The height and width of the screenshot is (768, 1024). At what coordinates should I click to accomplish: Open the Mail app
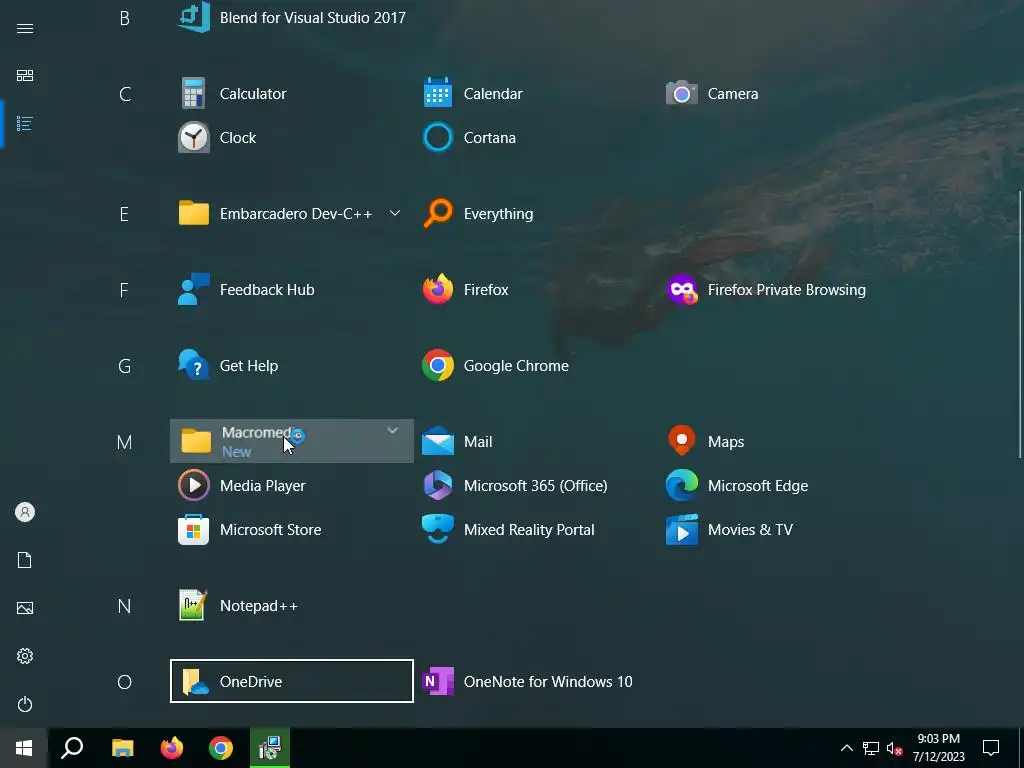click(536, 441)
